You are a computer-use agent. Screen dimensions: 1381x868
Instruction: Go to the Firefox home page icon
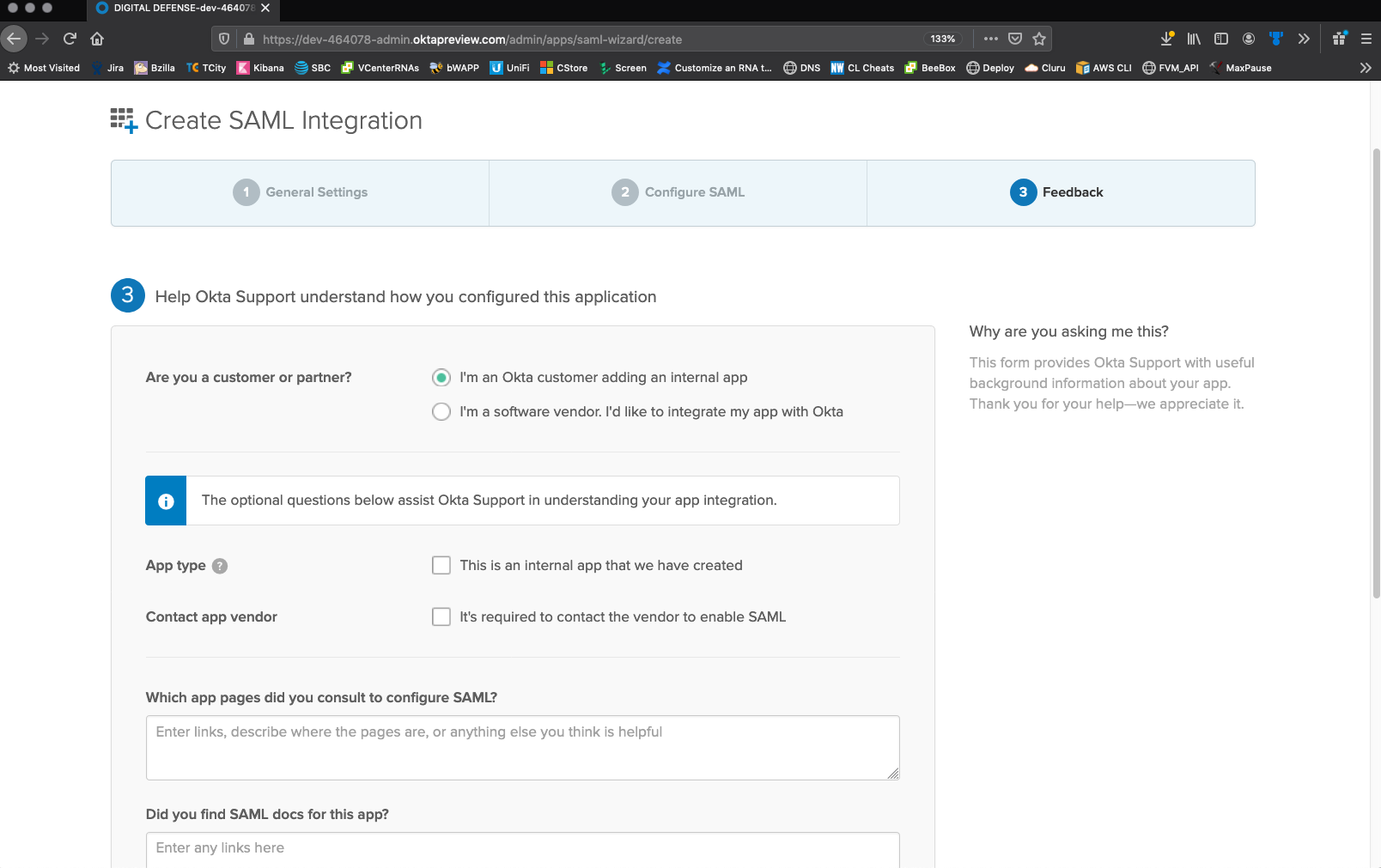(97, 39)
